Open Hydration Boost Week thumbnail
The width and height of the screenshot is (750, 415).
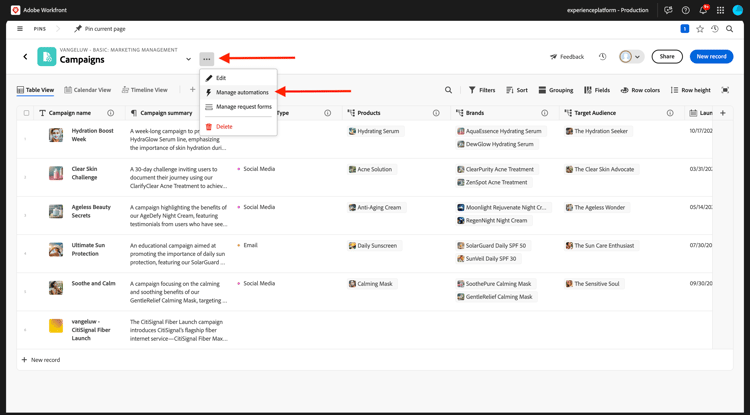tap(56, 135)
